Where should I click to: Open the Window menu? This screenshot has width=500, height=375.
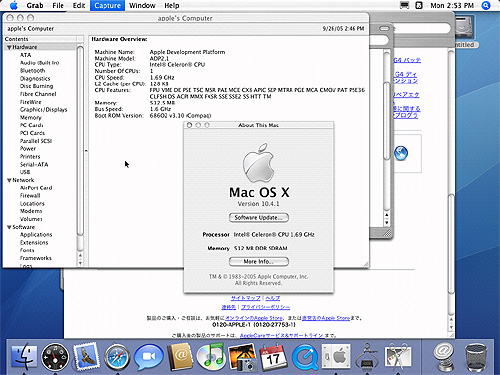coord(142,5)
